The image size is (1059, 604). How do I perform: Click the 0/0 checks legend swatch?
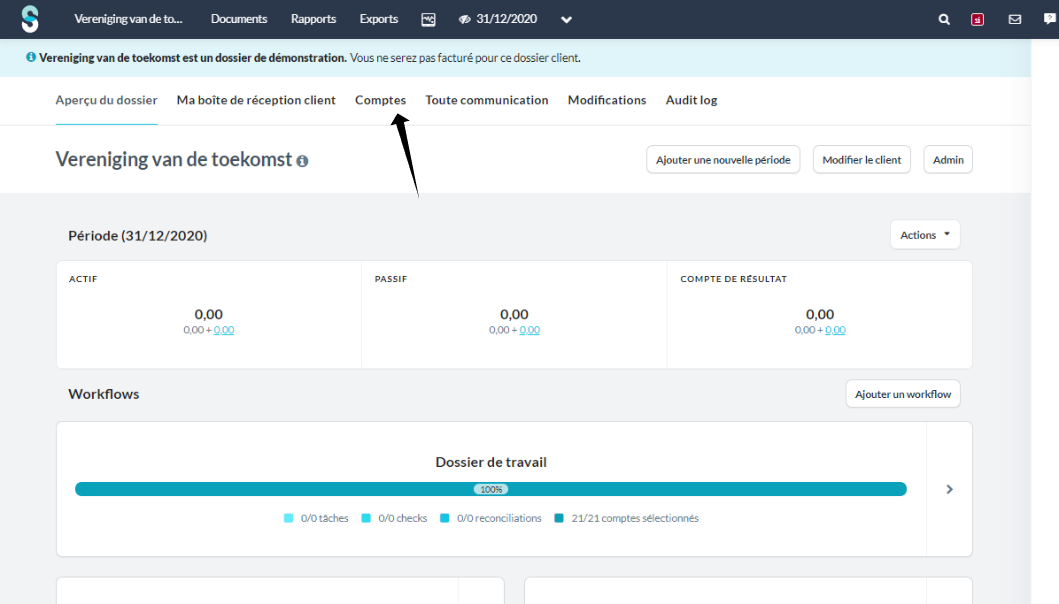(366, 518)
